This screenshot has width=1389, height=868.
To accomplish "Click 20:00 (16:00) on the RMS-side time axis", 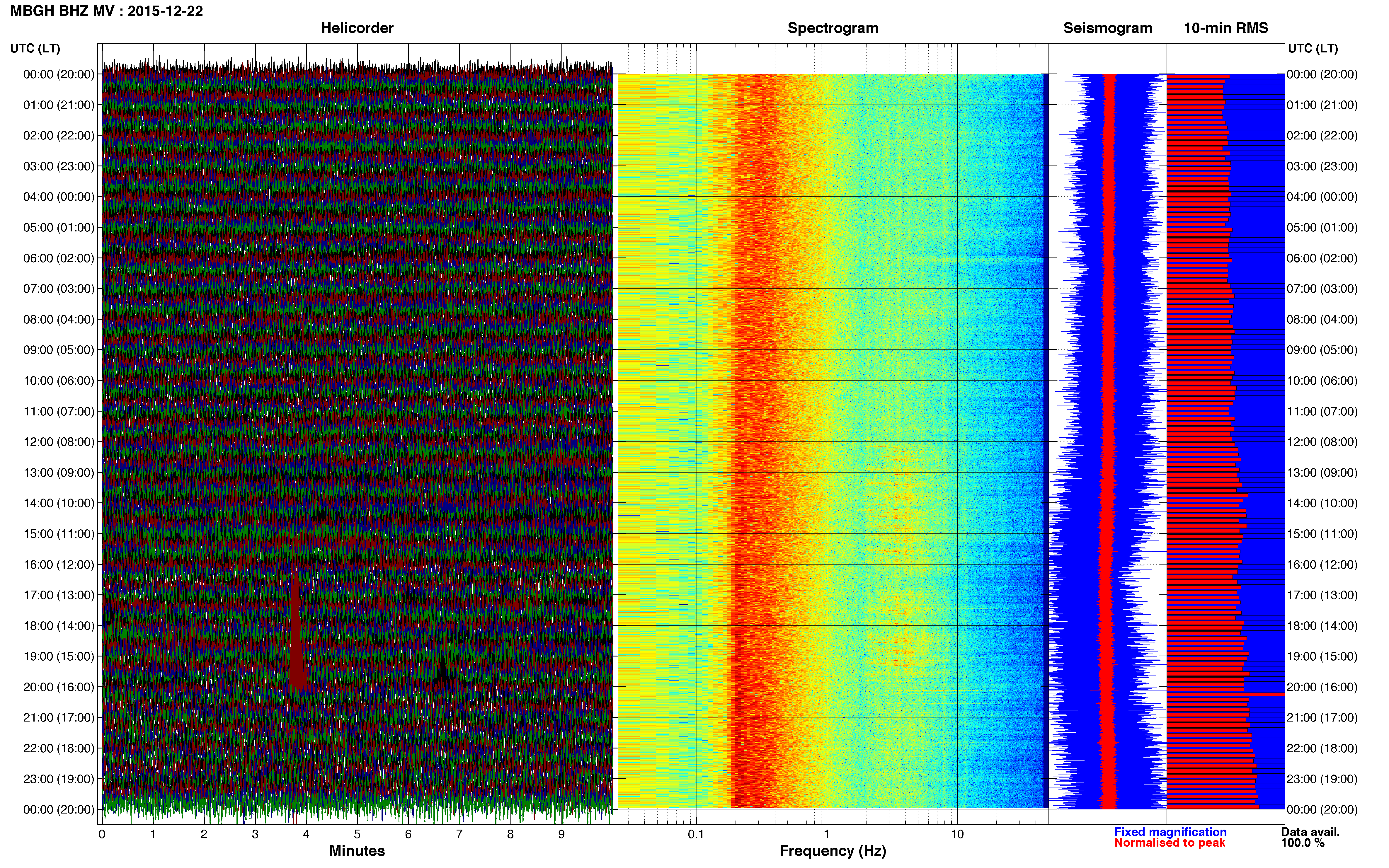I will click(1322, 687).
